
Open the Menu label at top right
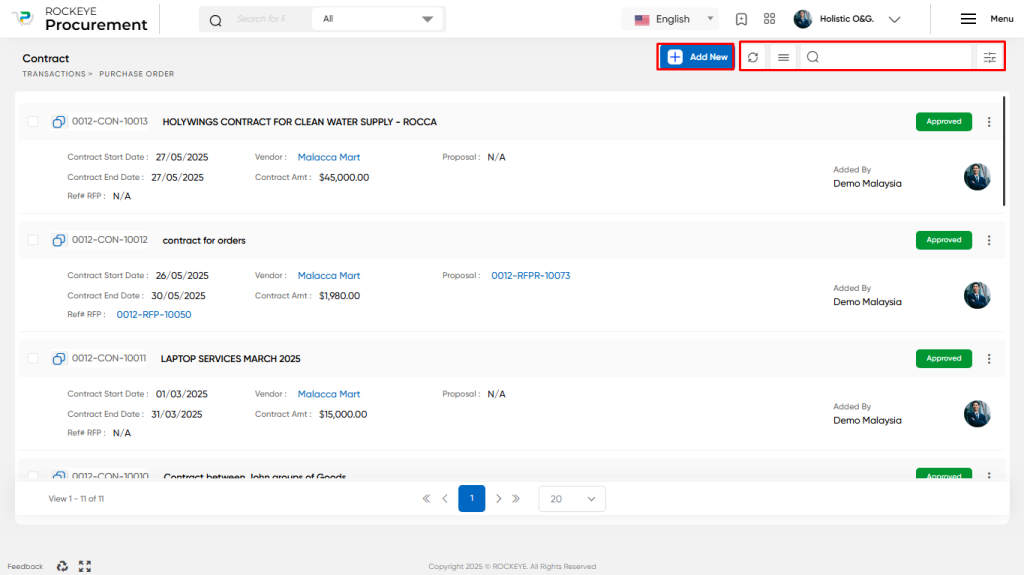point(1002,19)
